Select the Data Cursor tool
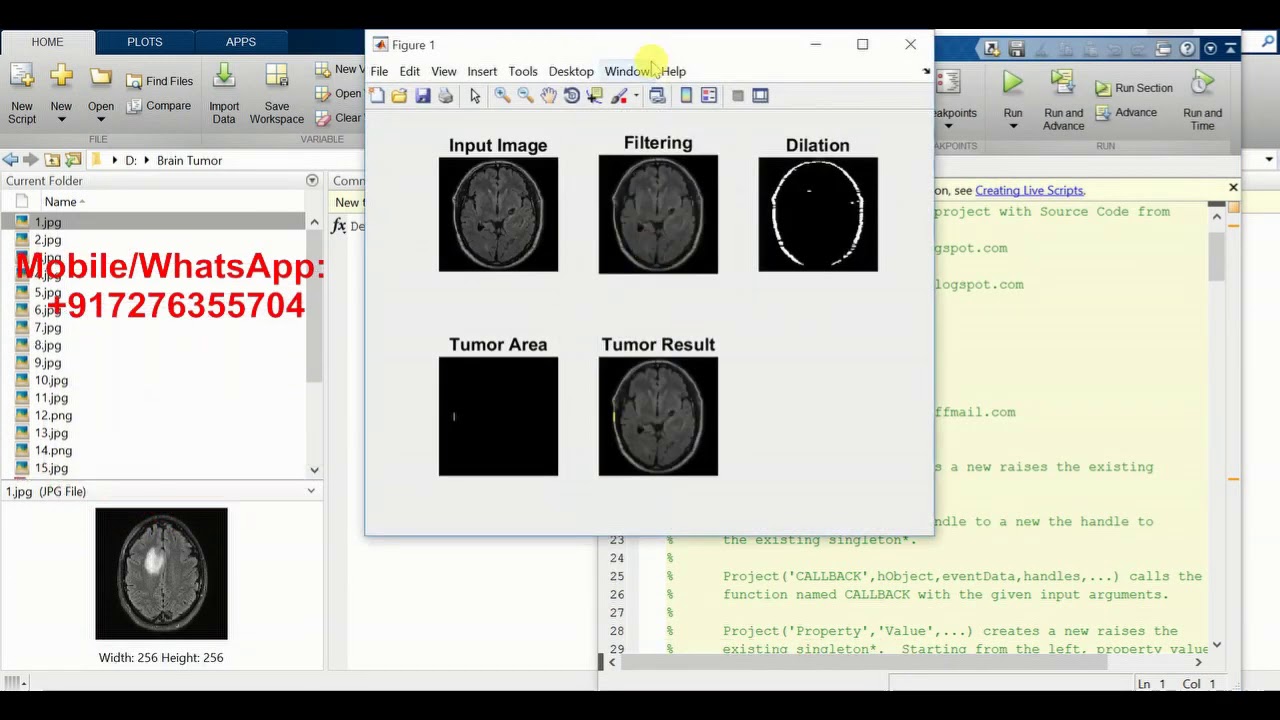This screenshot has height=720, width=1280. pyautogui.click(x=595, y=95)
